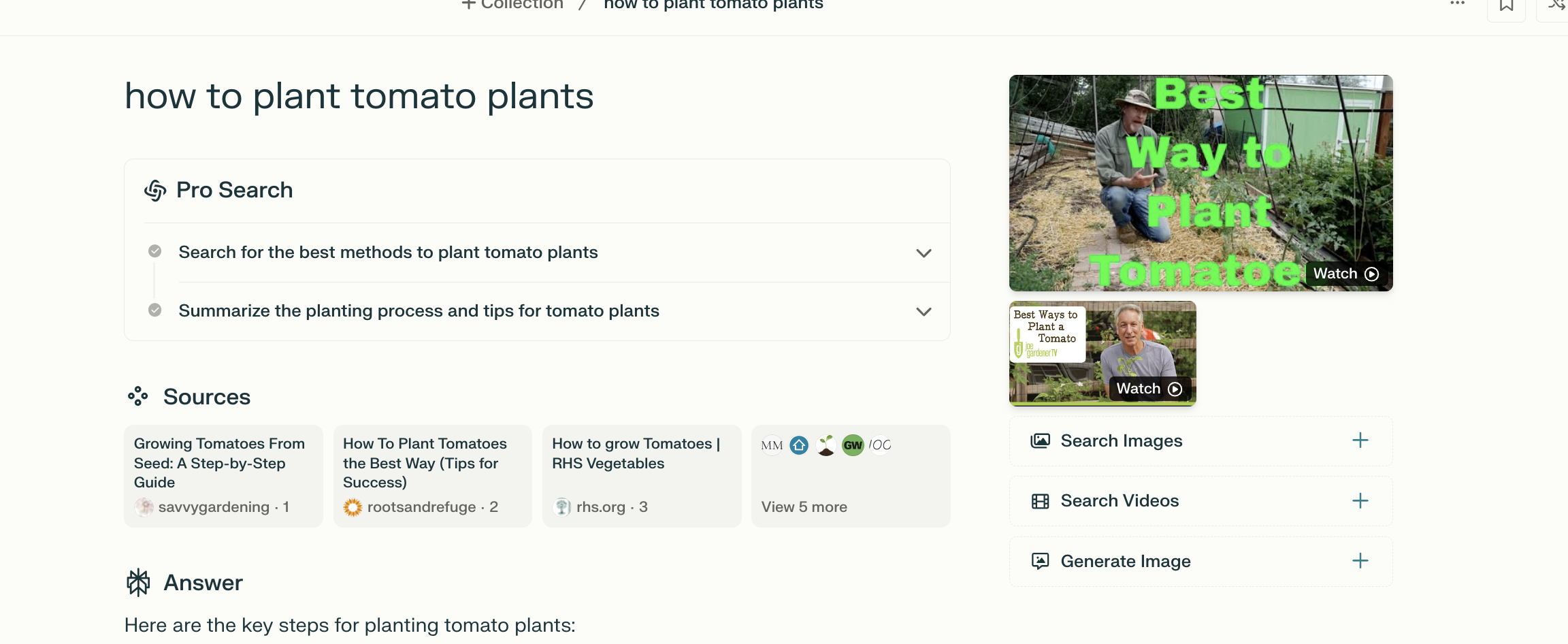Screen dimensions: 1568x644
Task: Click the Search Videos film icon
Action: (x=1040, y=502)
